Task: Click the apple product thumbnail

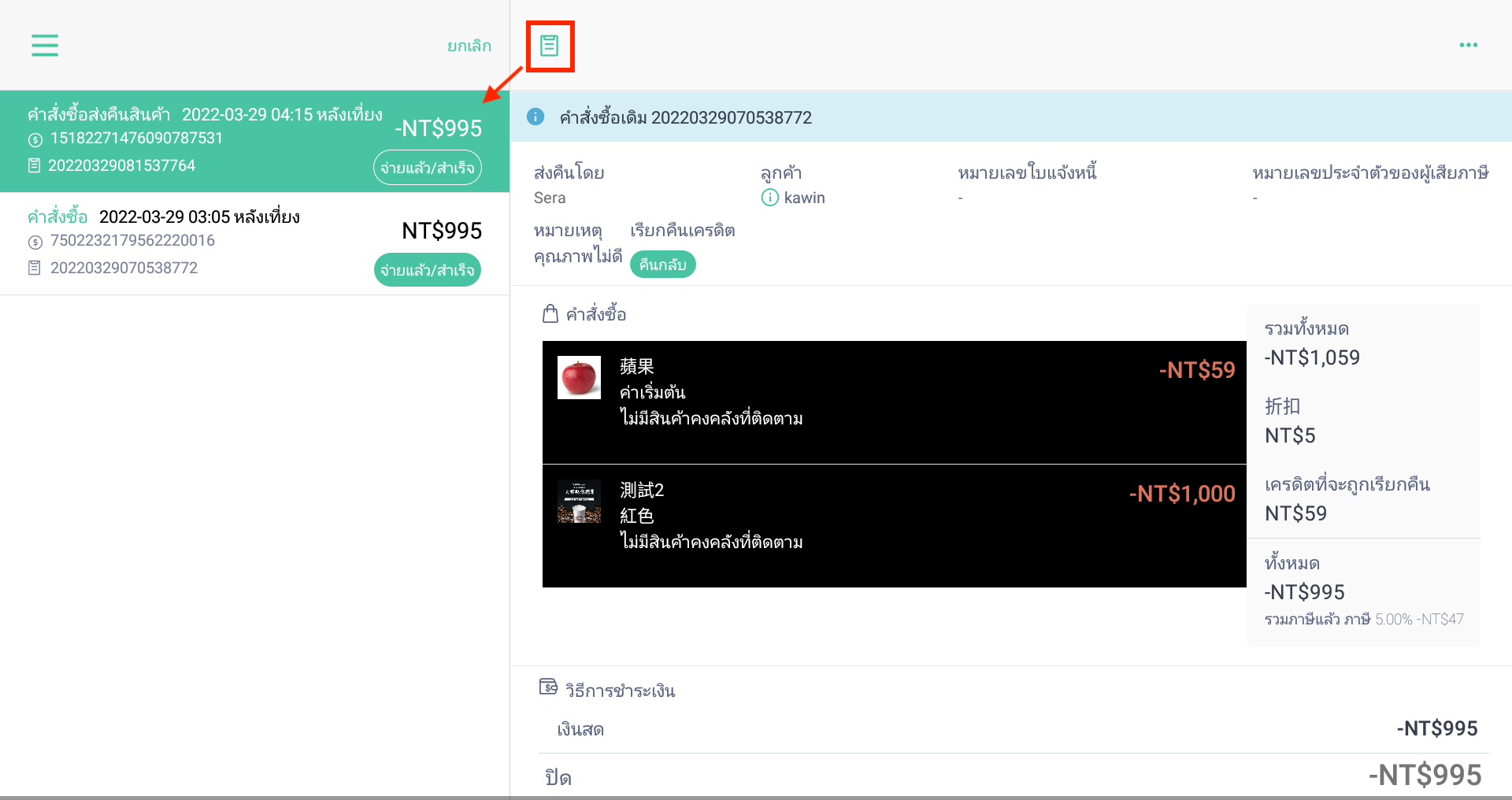Action: 579,377
